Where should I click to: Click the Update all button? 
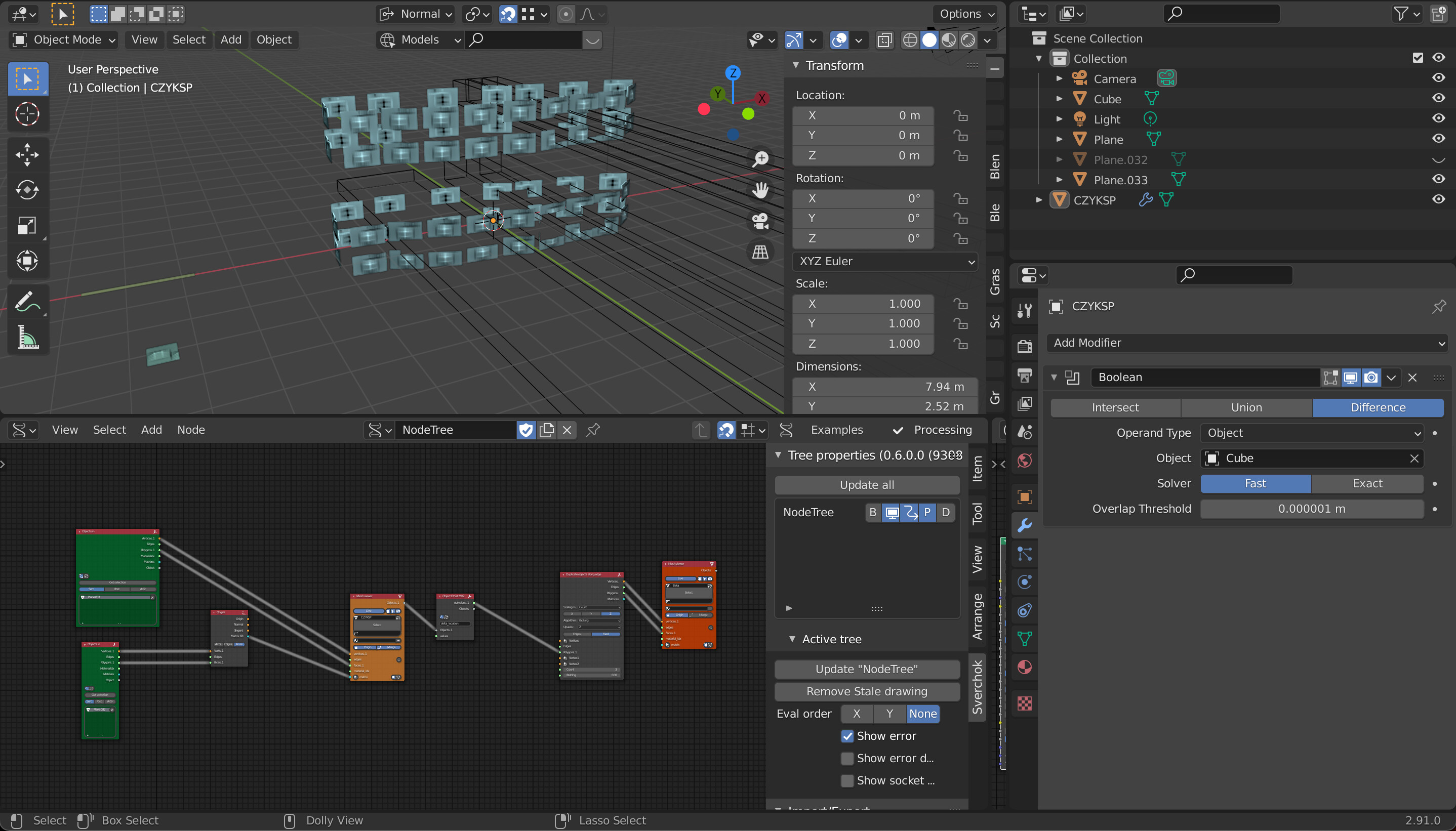[x=867, y=485]
